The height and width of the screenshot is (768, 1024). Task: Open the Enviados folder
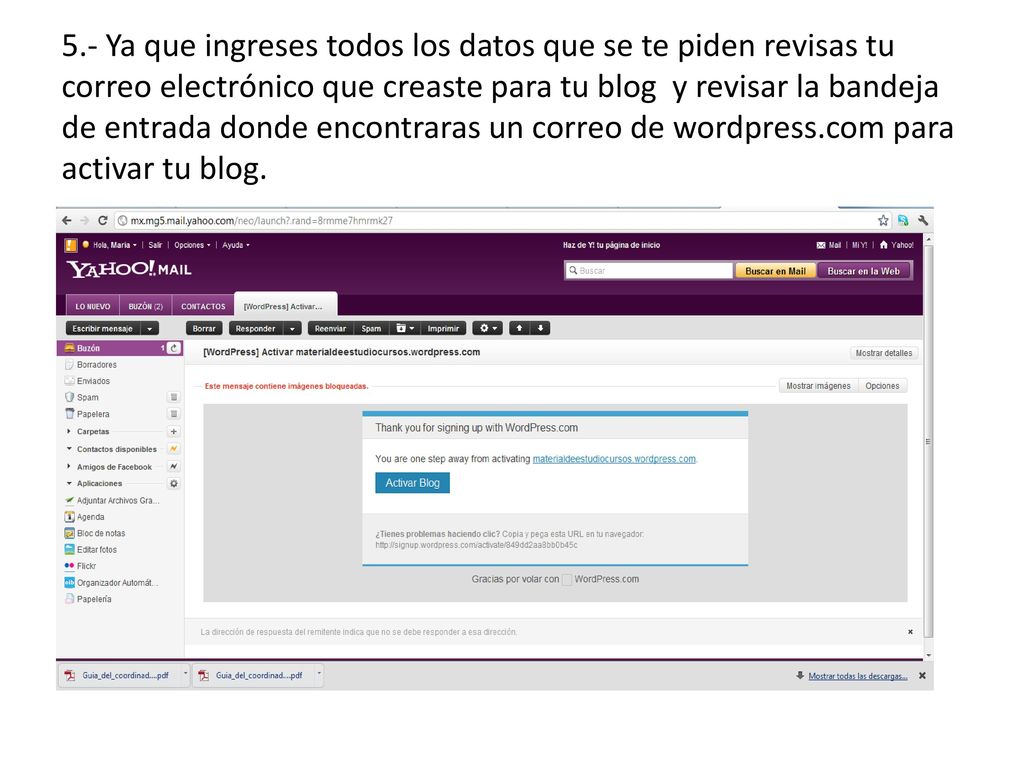[x=93, y=381]
